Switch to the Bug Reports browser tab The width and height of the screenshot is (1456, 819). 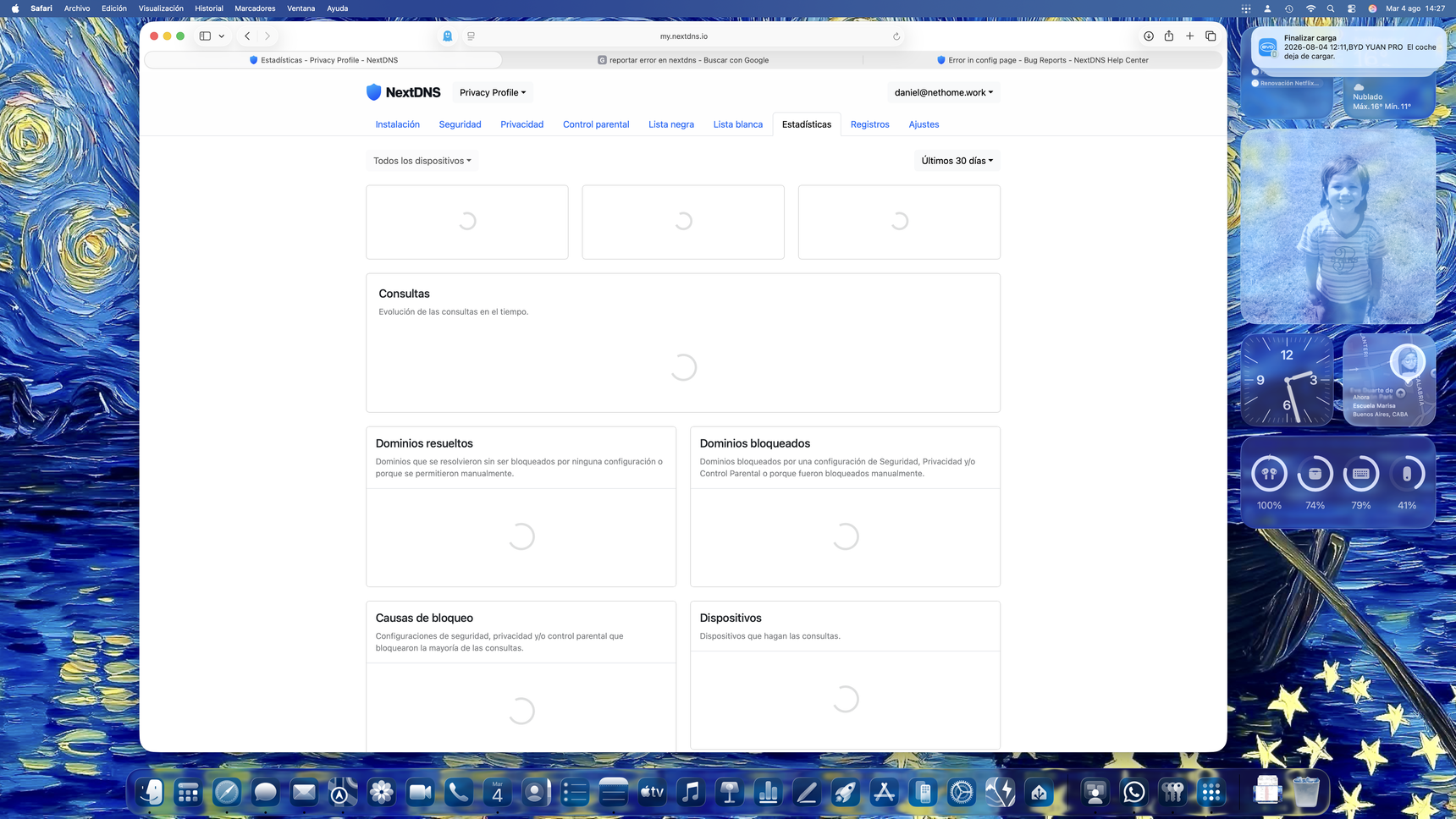point(1043,60)
